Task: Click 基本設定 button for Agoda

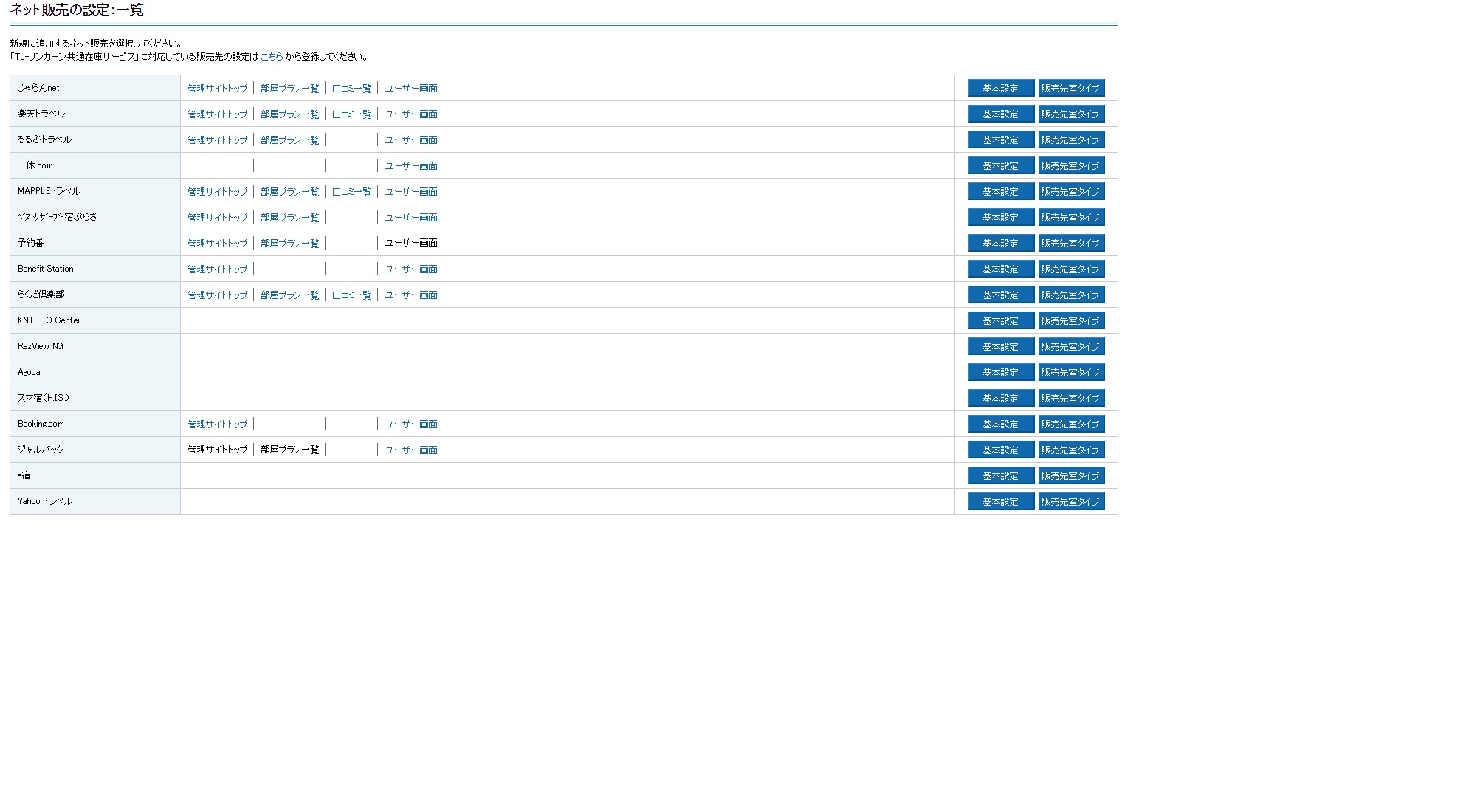Action: pyautogui.click(x=1000, y=372)
